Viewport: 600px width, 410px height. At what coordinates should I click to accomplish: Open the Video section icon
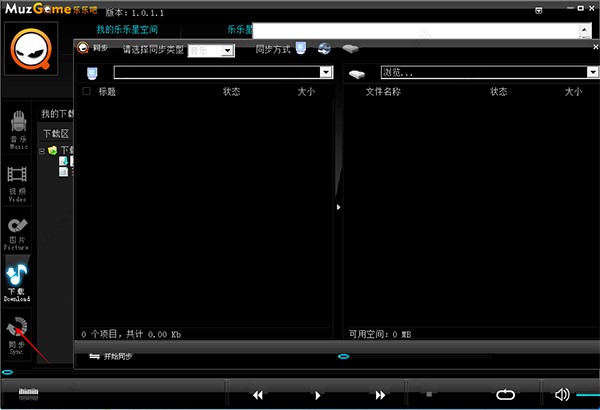click(x=17, y=183)
